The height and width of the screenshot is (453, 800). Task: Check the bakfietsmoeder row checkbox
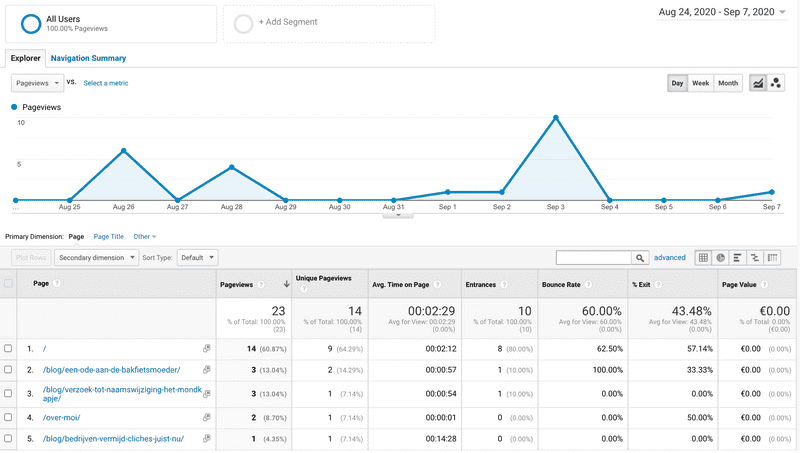8,369
